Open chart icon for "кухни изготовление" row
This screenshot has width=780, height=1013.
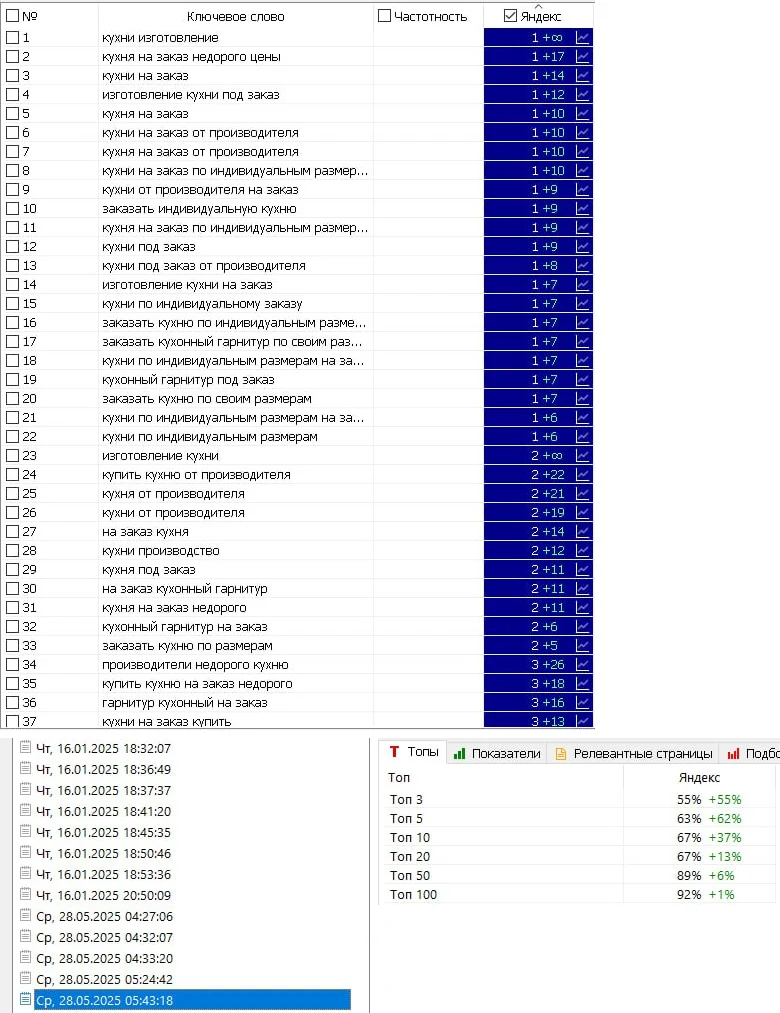pyautogui.click(x=582, y=38)
